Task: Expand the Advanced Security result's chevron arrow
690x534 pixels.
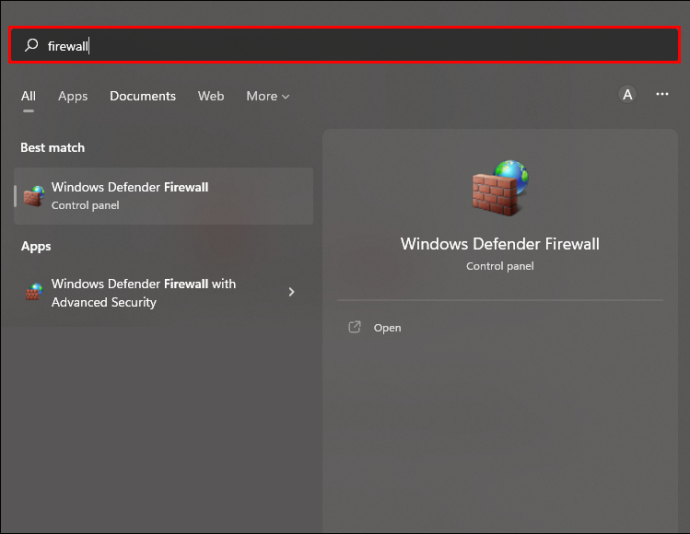Action: (x=291, y=292)
